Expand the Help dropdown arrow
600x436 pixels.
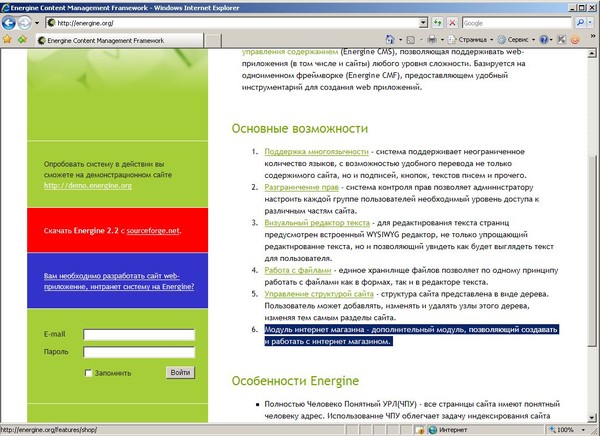[x=551, y=40]
